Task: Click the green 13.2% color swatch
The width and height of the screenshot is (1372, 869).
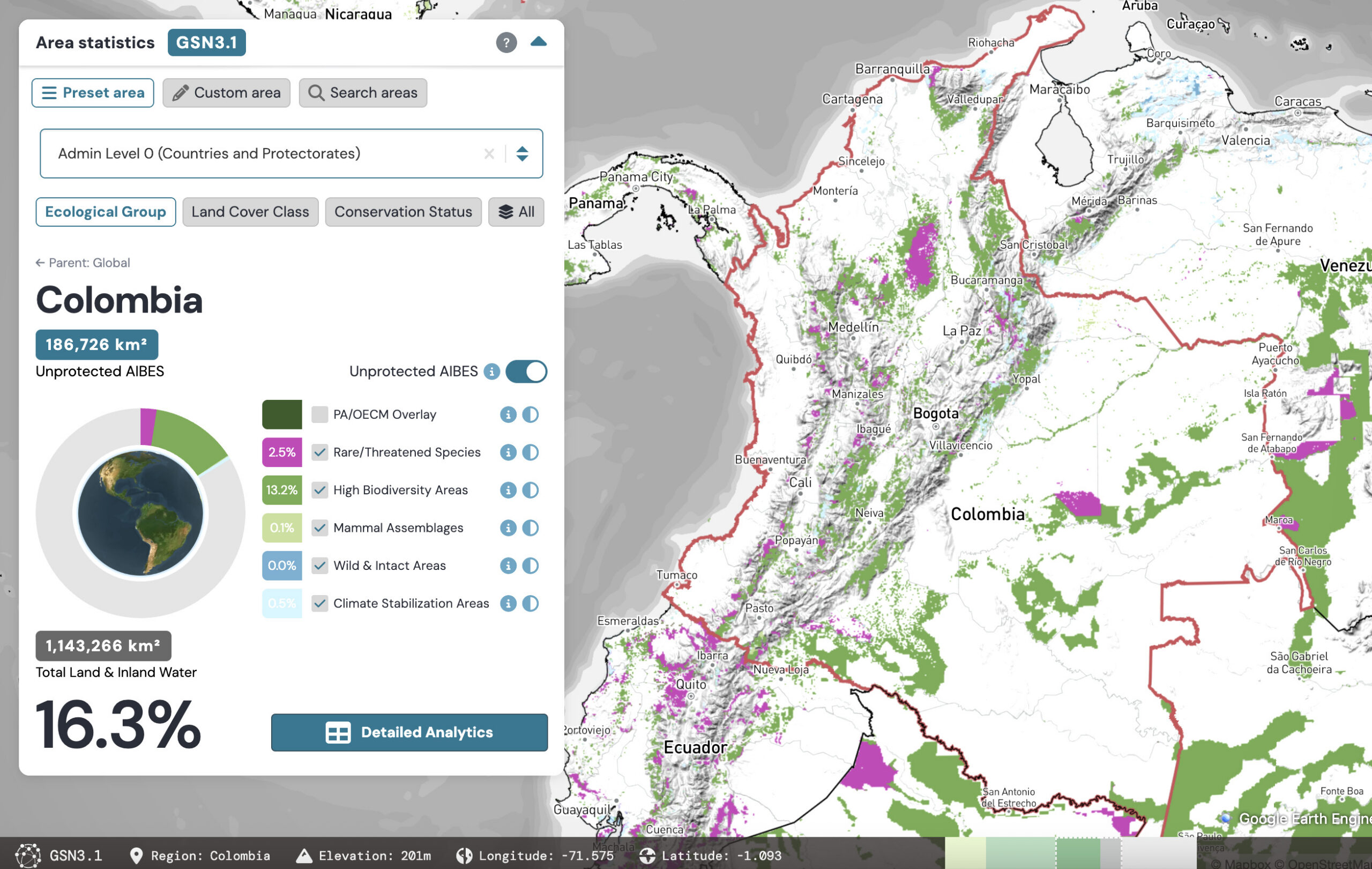Action: (x=282, y=490)
